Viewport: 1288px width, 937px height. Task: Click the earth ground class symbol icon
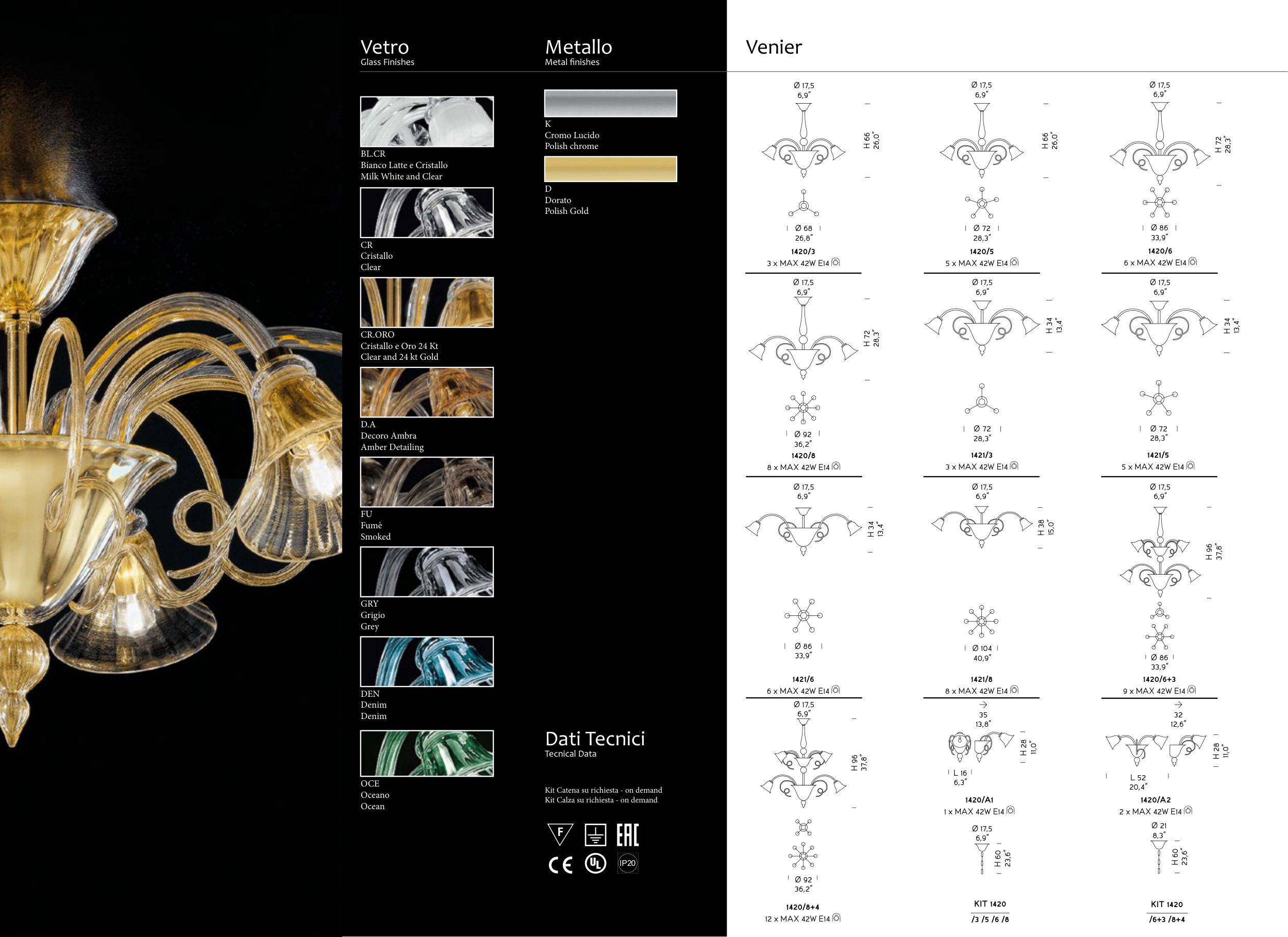[x=595, y=835]
